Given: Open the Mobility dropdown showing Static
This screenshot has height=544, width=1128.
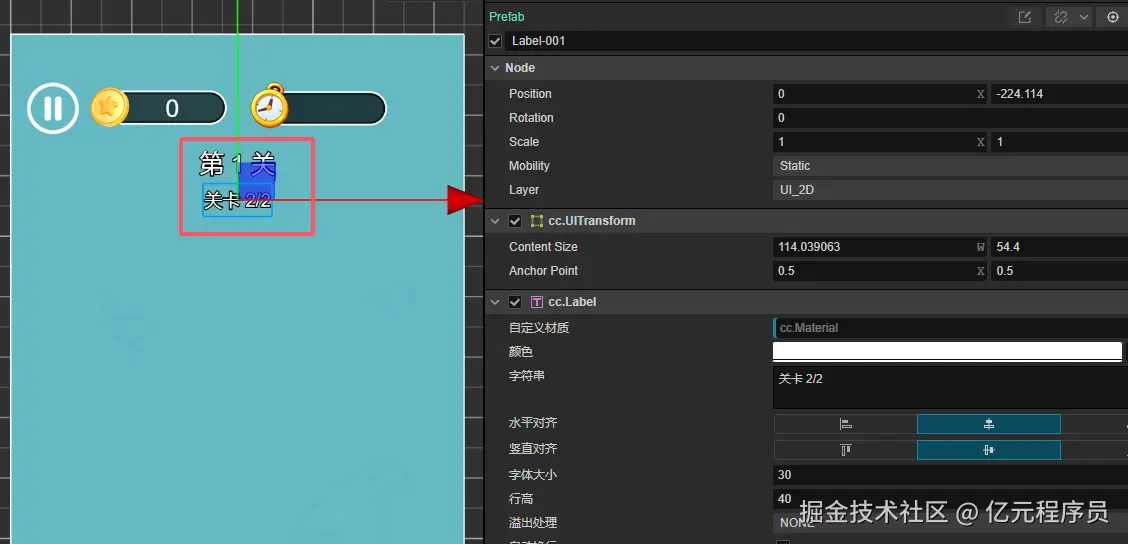Looking at the screenshot, I should click(x=950, y=166).
